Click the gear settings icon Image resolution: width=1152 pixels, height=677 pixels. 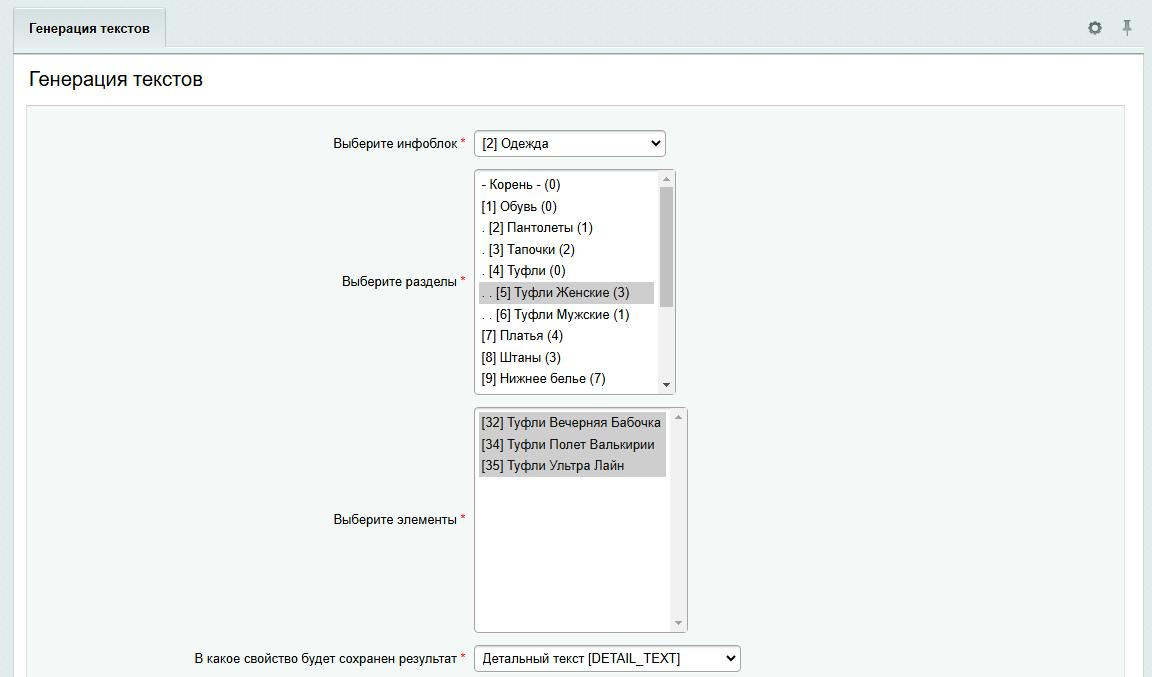pyautogui.click(x=1094, y=28)
